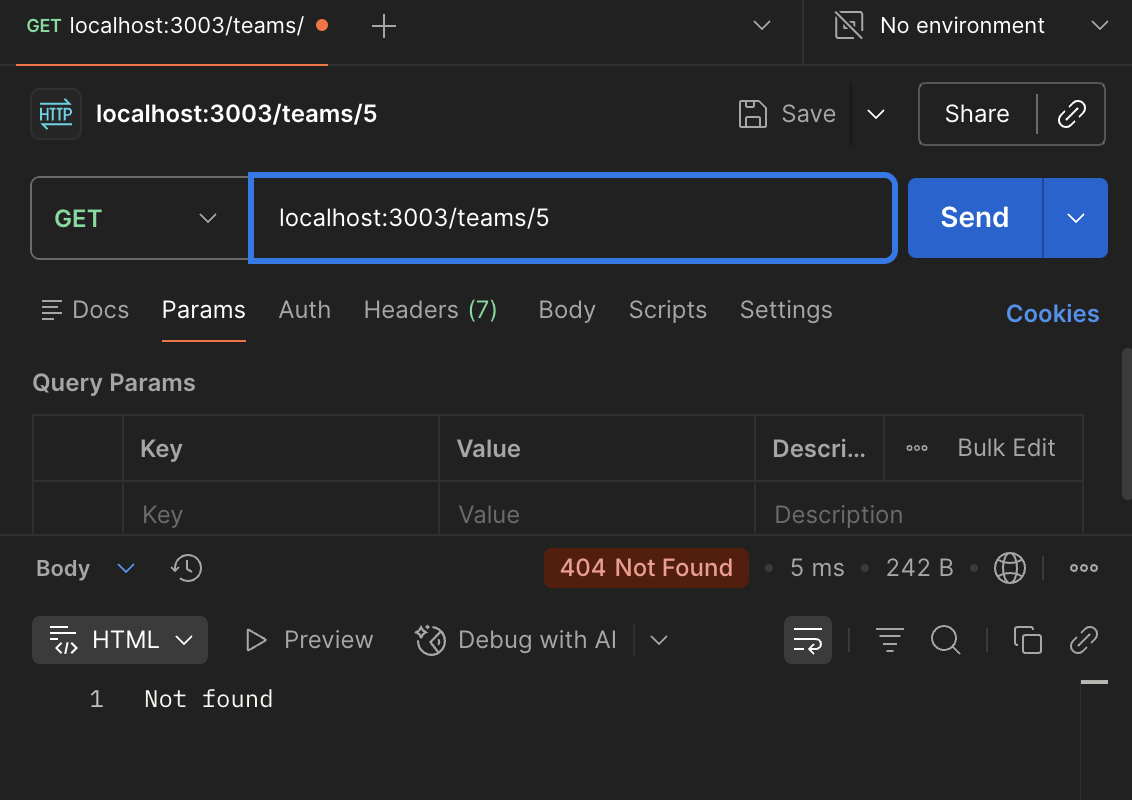Open the HTML response format dropdown

(x=120, y=640)
